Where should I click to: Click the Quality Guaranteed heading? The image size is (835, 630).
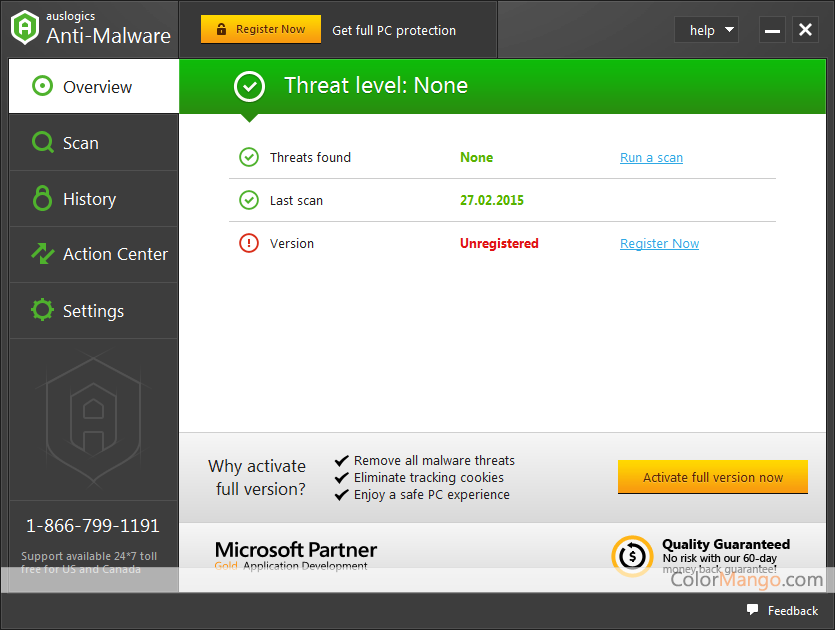coord(726,544)
